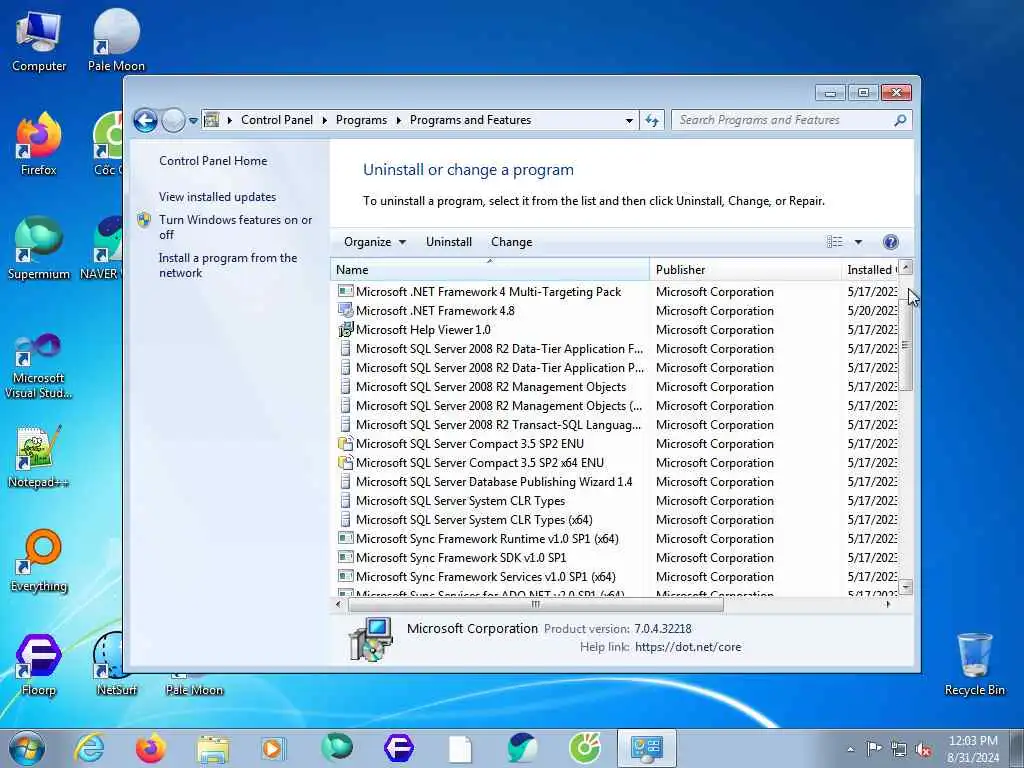Click the horizontal scrollbar thumb

536,605
